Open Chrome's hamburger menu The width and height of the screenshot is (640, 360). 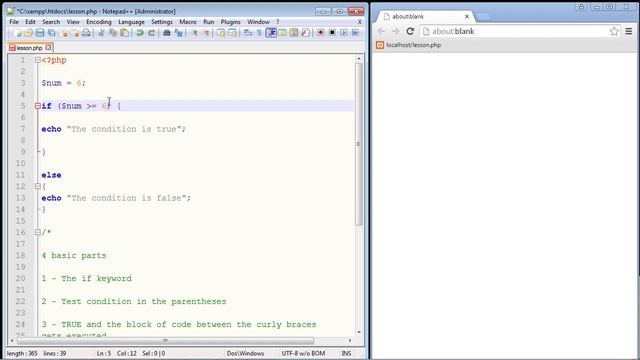coord(629,31)
